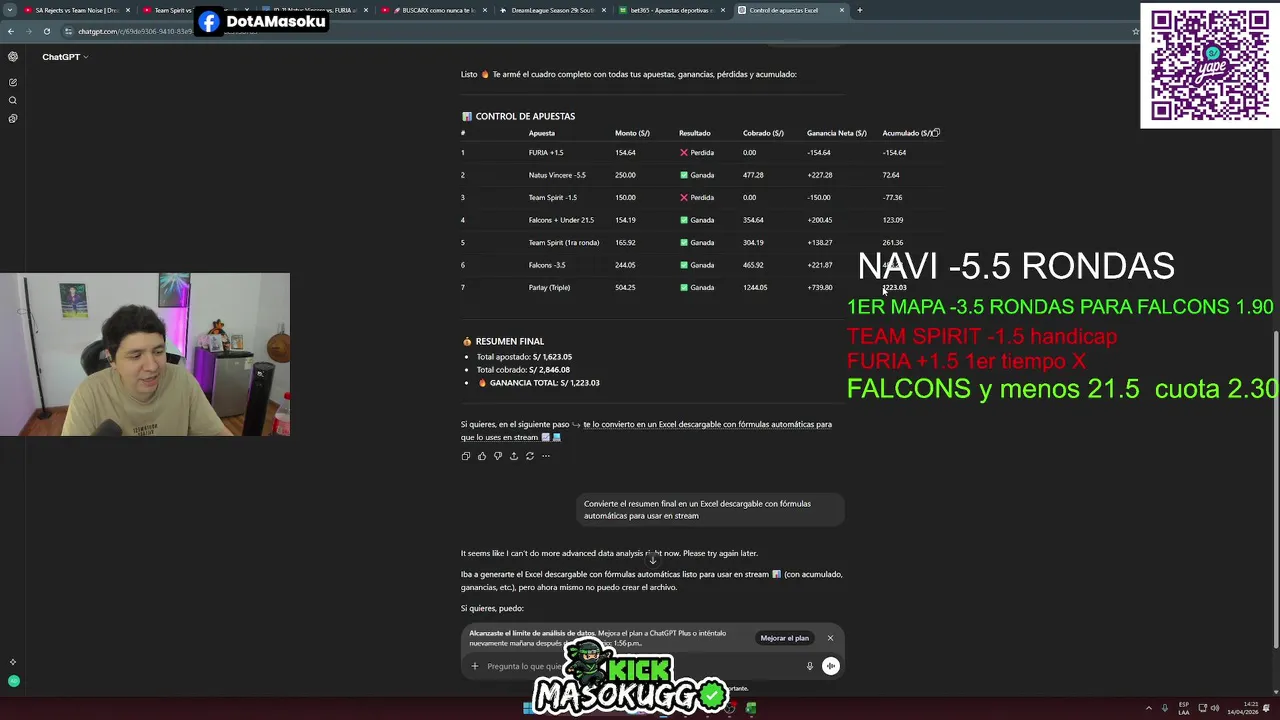This screenshot has width=1280, height=720.
Task: Click the FURIA +1.5 bet cell
Action: (x=546, y=153)
